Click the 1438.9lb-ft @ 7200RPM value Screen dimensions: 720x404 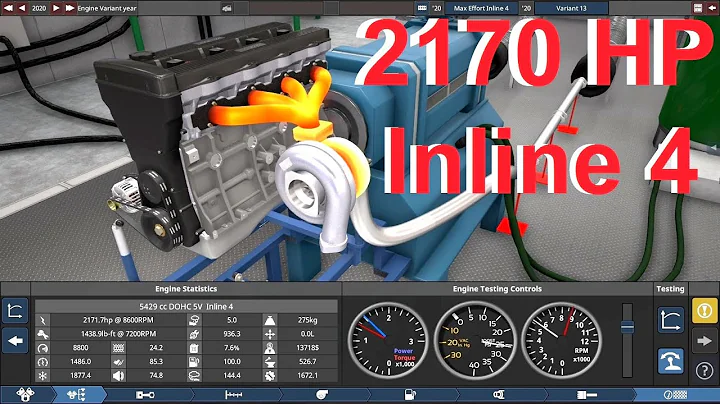(x=118, y=334)
